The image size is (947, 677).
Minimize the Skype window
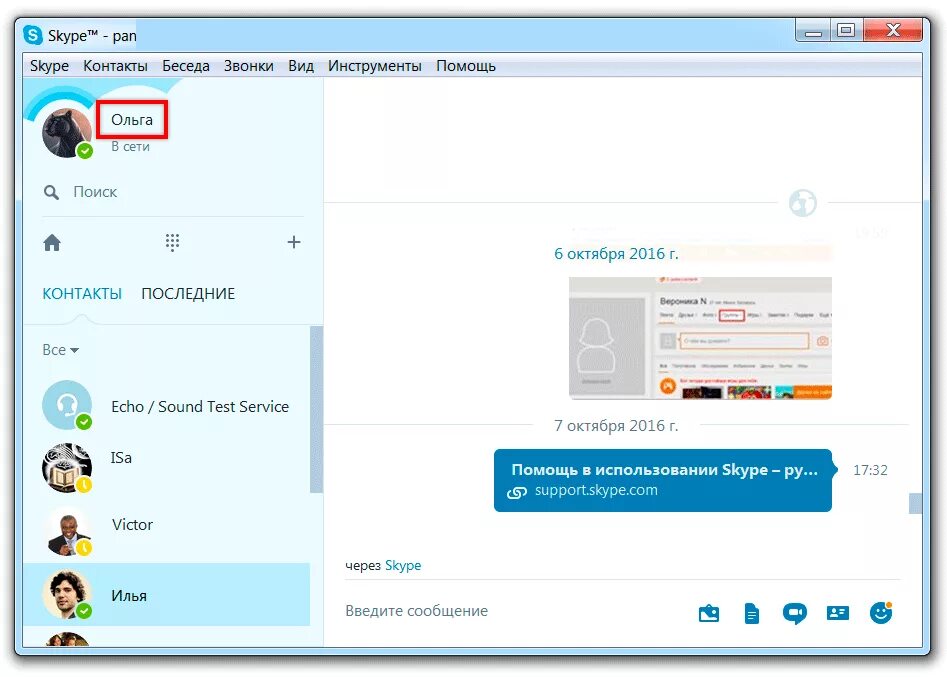[813, 31]
